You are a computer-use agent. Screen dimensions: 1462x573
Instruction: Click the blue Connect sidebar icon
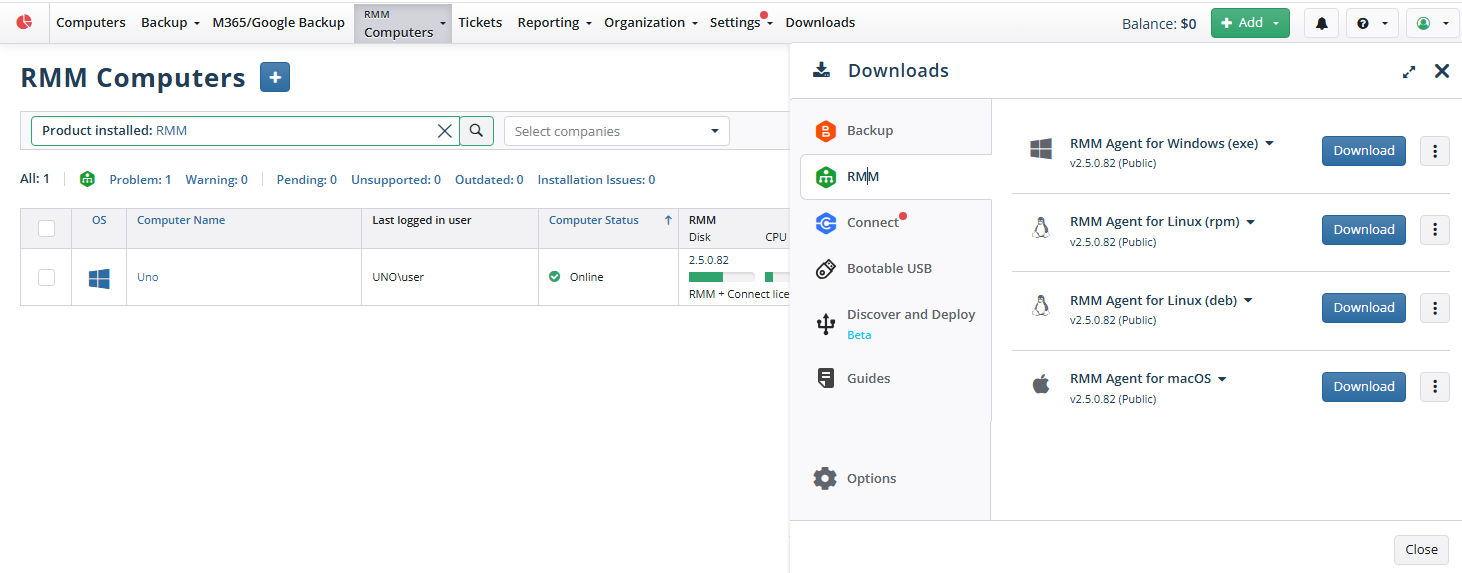[x=825, y=223]
